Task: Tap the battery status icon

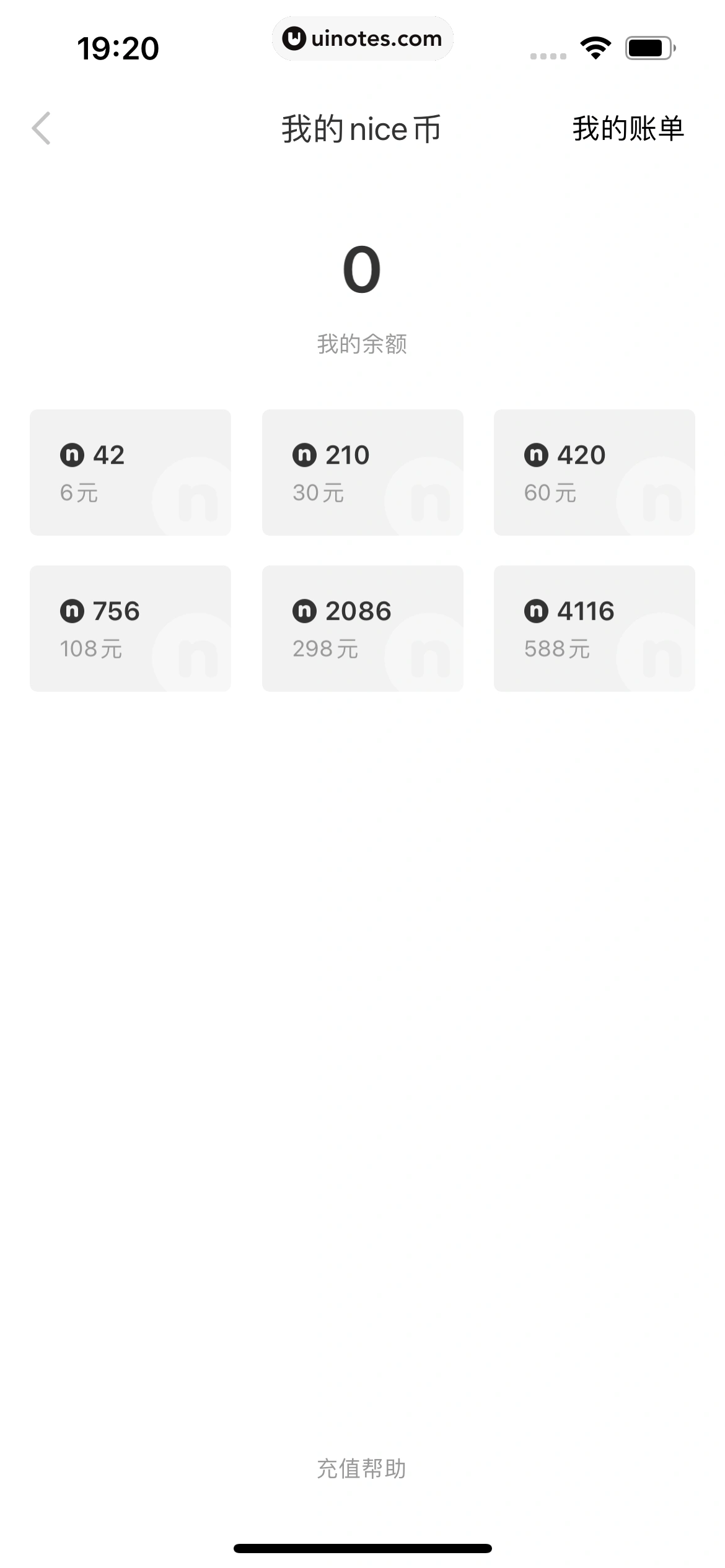Action: [x=649, y=48]
